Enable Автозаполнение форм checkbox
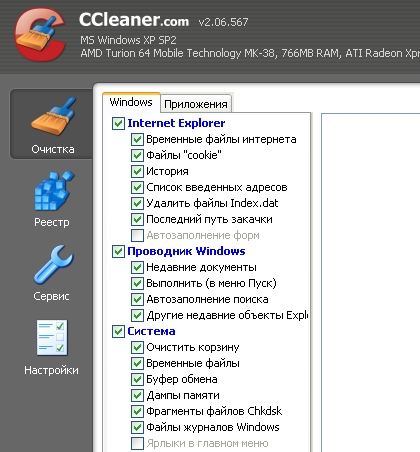 click(x=137, y=235)
